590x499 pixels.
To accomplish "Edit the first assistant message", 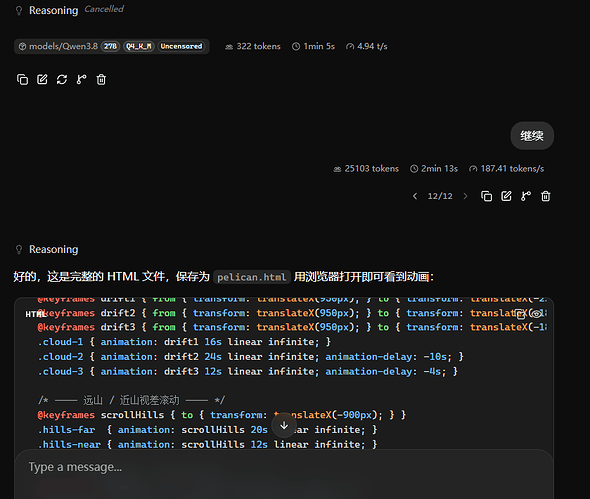I will click(x=42, y=79).
